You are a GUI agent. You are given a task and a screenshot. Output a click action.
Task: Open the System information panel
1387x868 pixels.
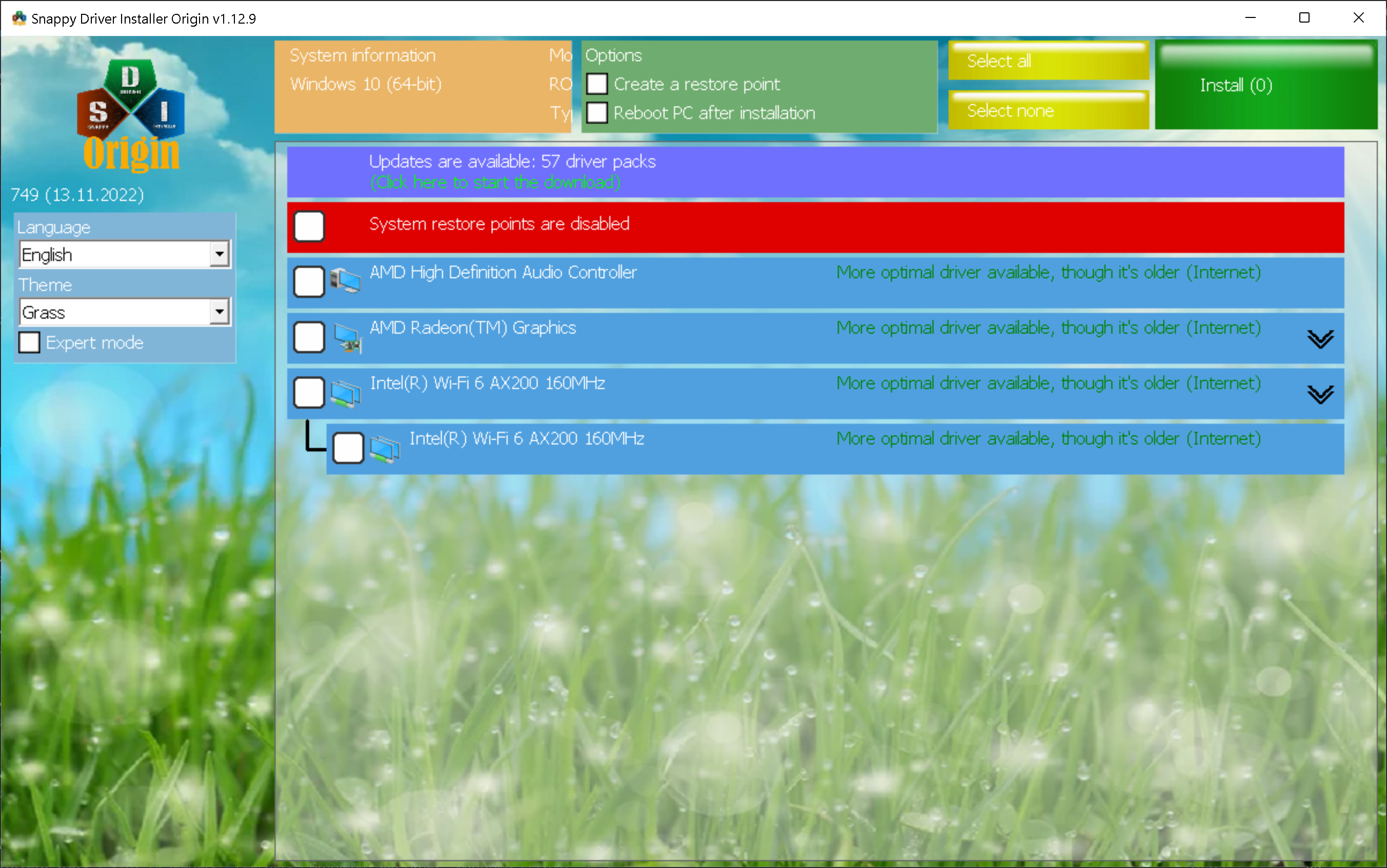422,86
